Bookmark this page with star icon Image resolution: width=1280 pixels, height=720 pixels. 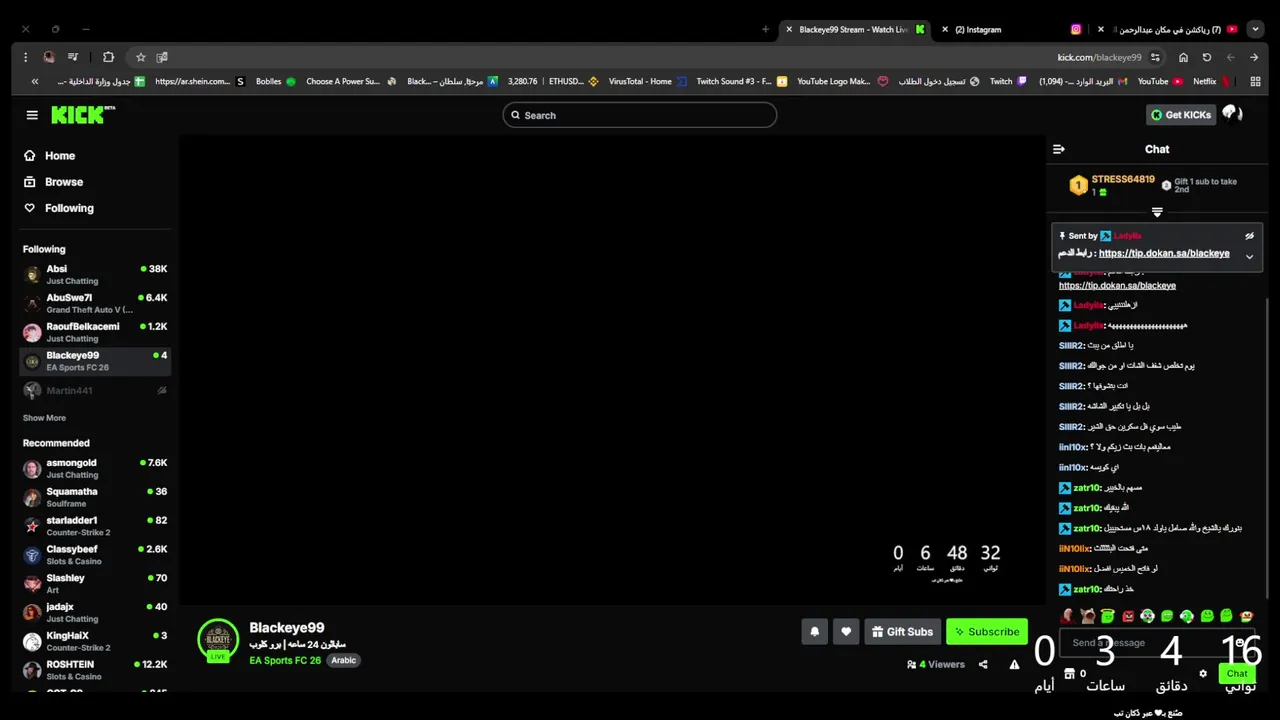(x=141, y=57)
